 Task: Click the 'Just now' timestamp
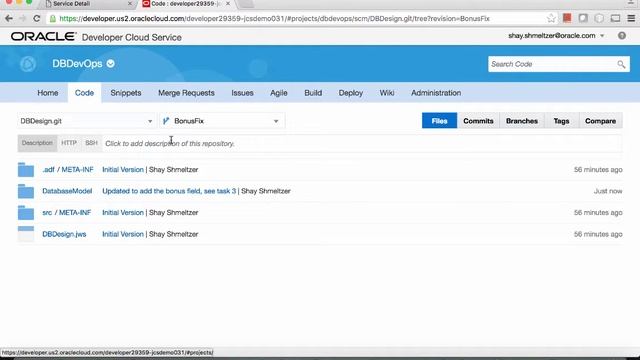pyautogui.click(x=608, y=191)
